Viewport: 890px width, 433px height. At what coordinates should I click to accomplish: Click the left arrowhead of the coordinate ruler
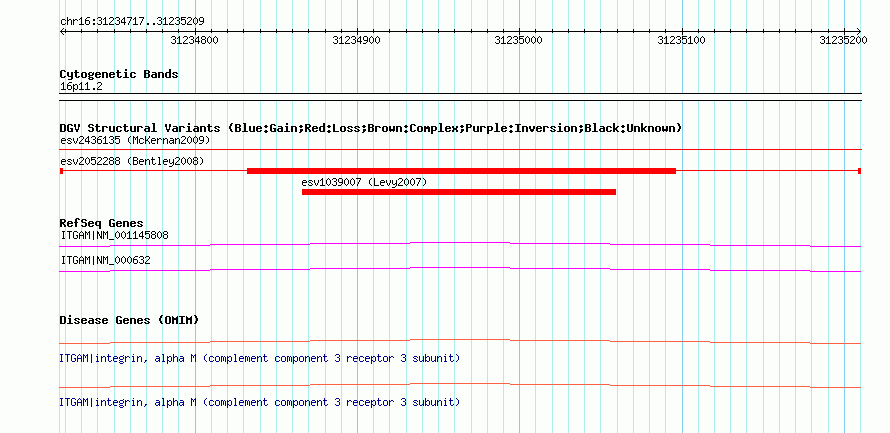pyautogui.click(x=62, y=31)
